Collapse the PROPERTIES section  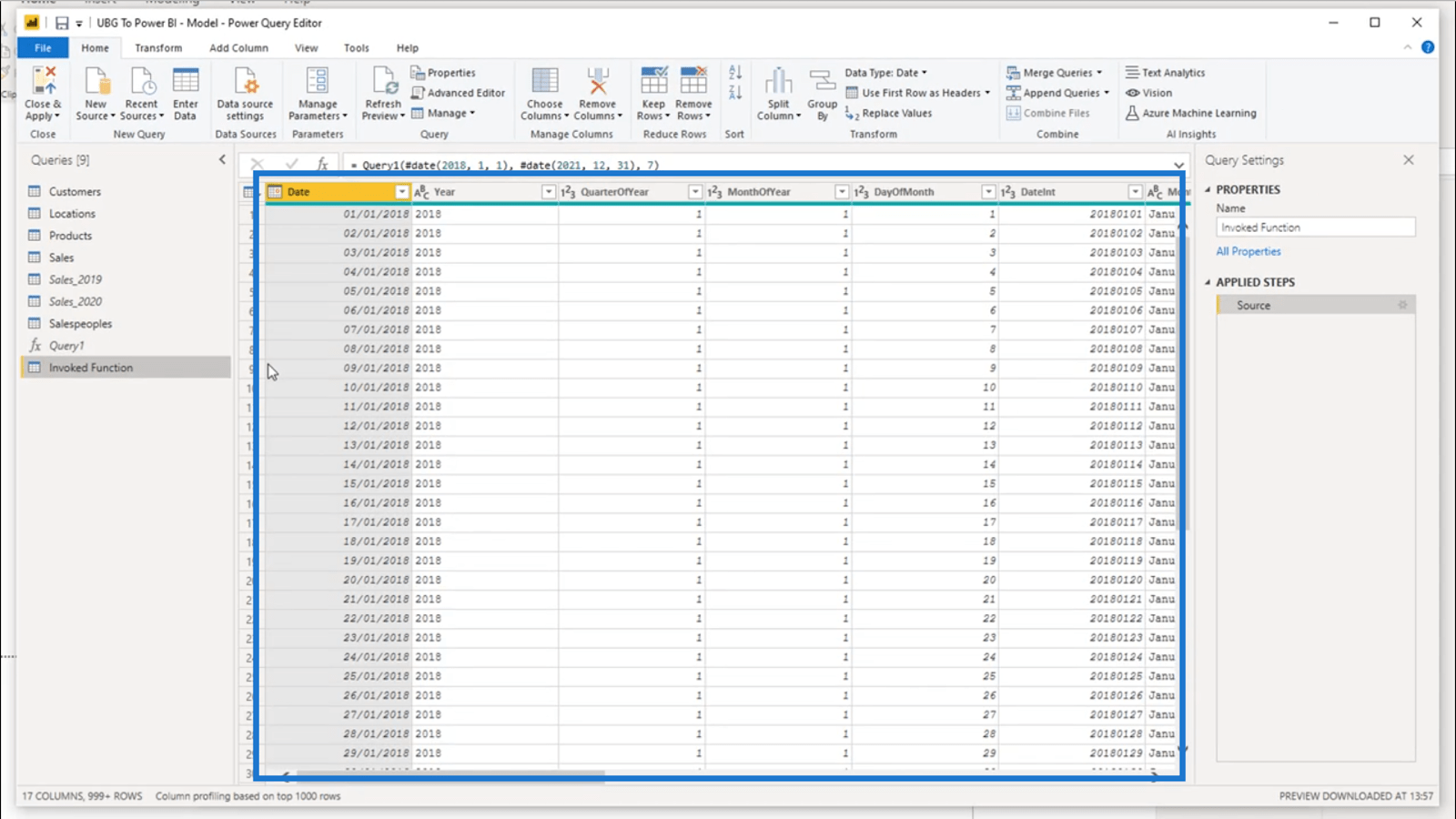coord(1208,189)
